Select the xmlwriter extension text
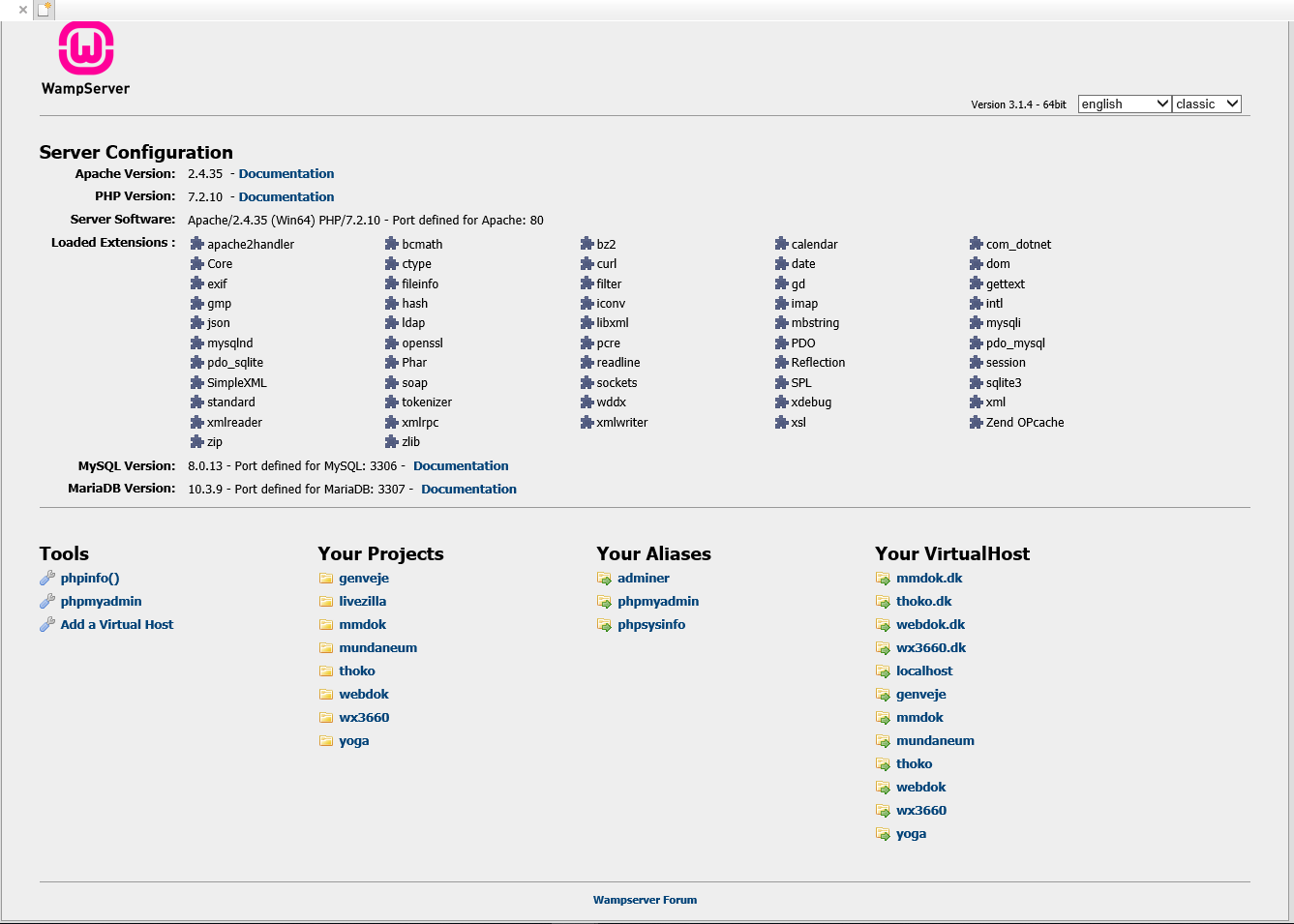This screenshot has height=924, width=1294. coord(622,423)
